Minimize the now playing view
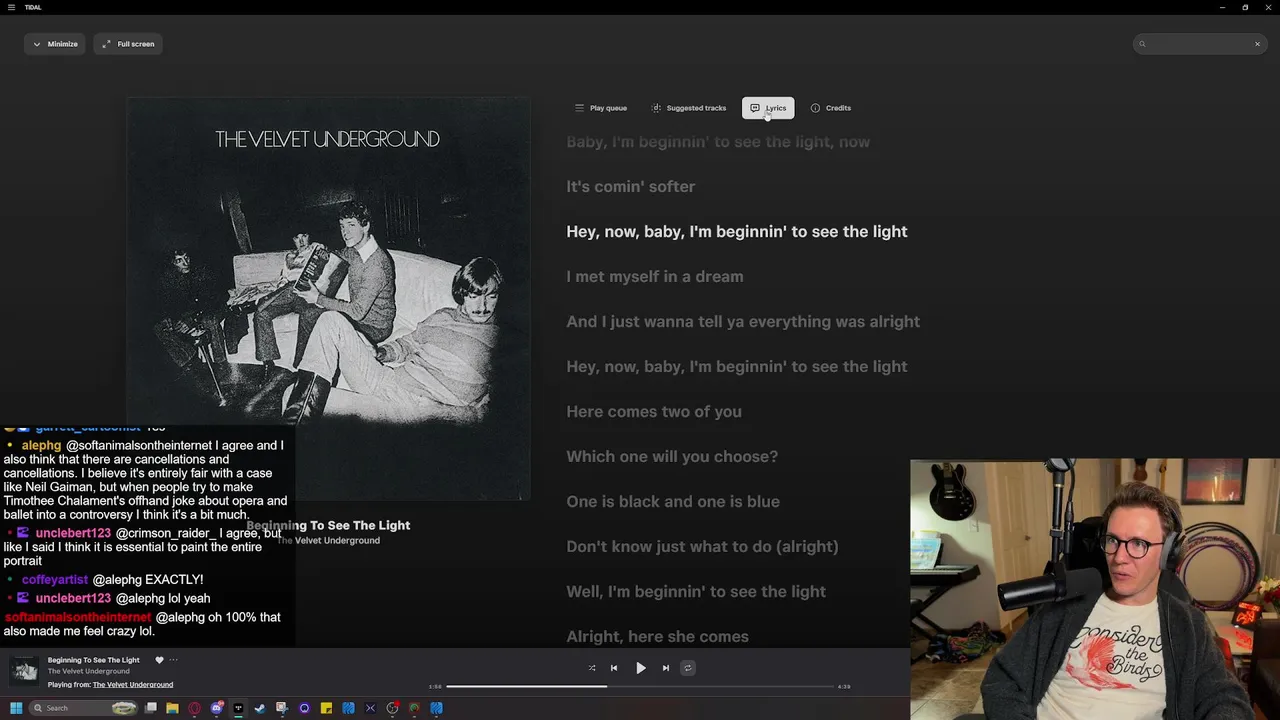 pos(55,44)
